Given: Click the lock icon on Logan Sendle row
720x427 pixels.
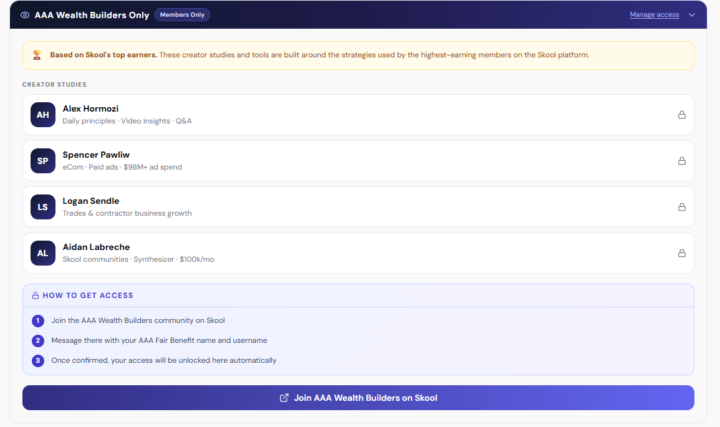Looking at the screenshot, I should (x=682, y=207).
